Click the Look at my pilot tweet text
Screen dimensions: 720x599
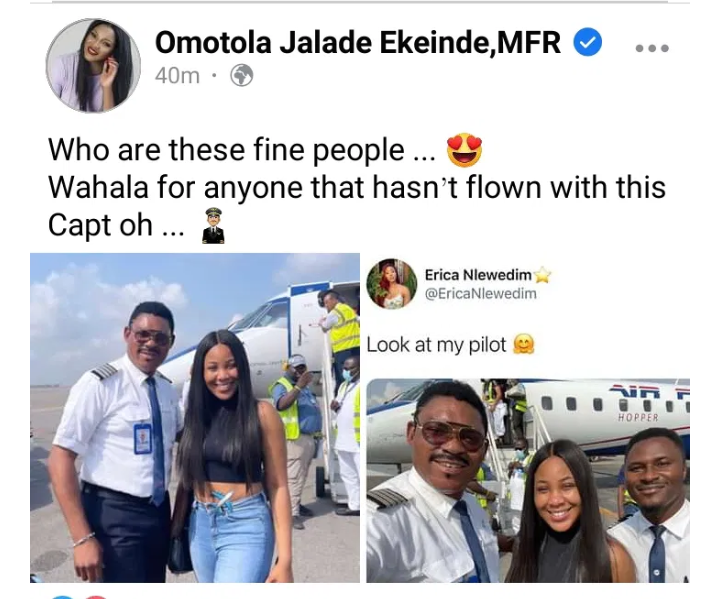coord(436,345)
